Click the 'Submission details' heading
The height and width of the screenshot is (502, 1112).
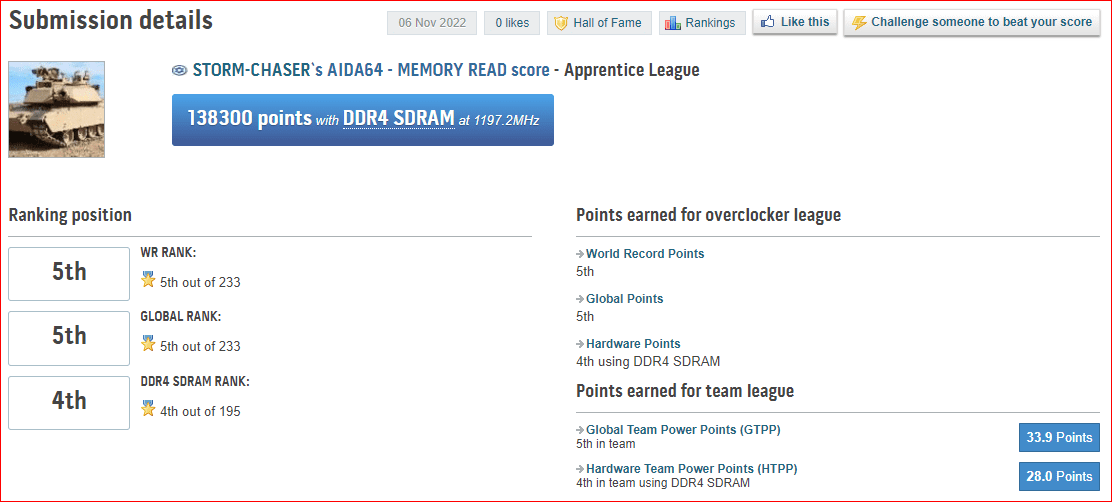click(x=111, y=21)
